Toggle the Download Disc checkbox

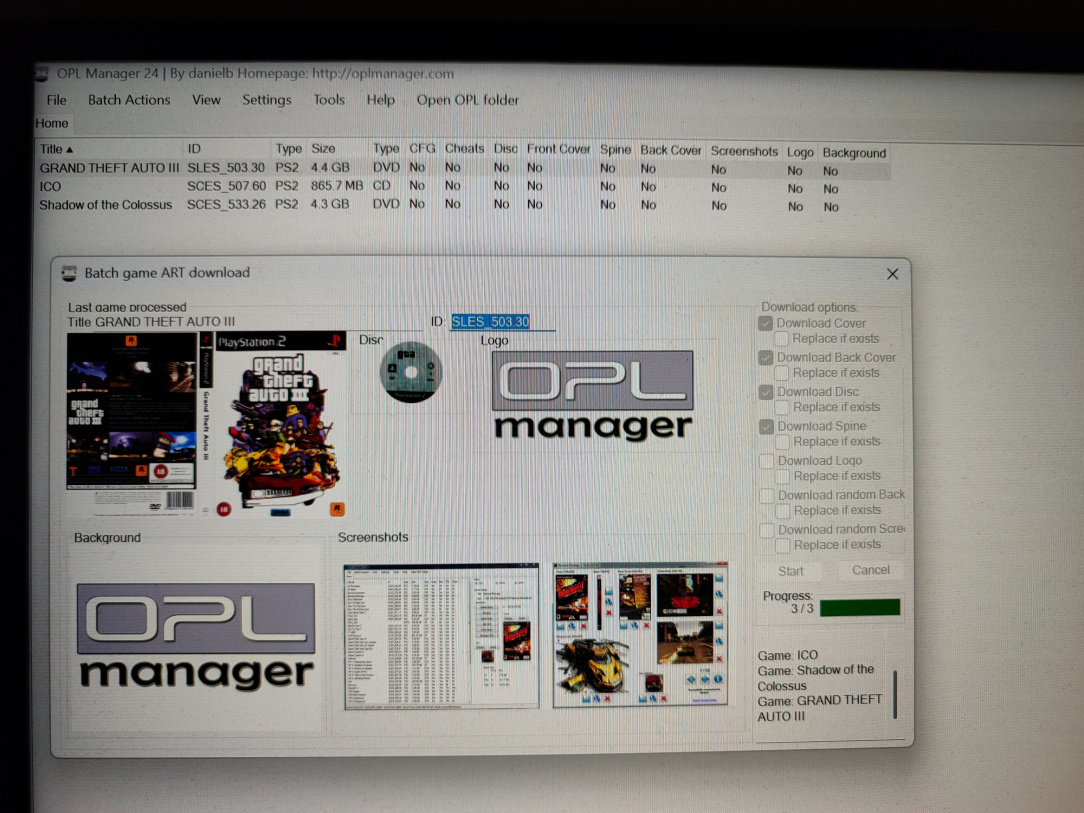point(766,392)
